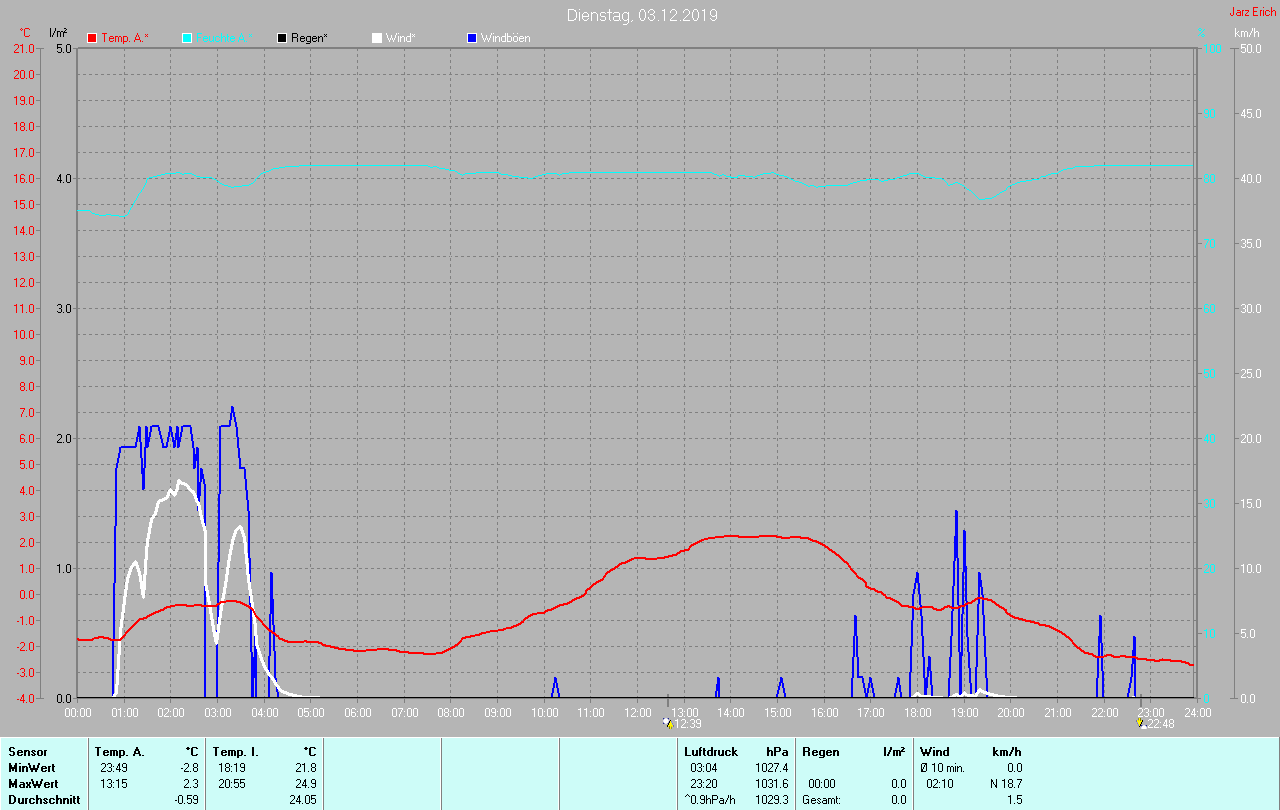Screen dimensions: 1280x810
Task: Click the pressure trend '^0.9hPa/h'
Action: tap(711, 800)
